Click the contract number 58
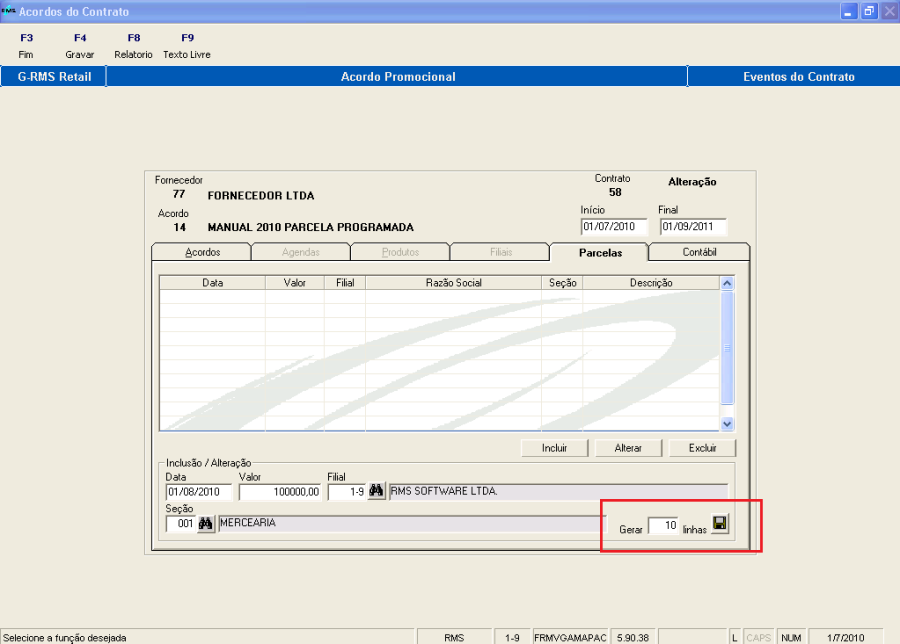 point(615,192)
